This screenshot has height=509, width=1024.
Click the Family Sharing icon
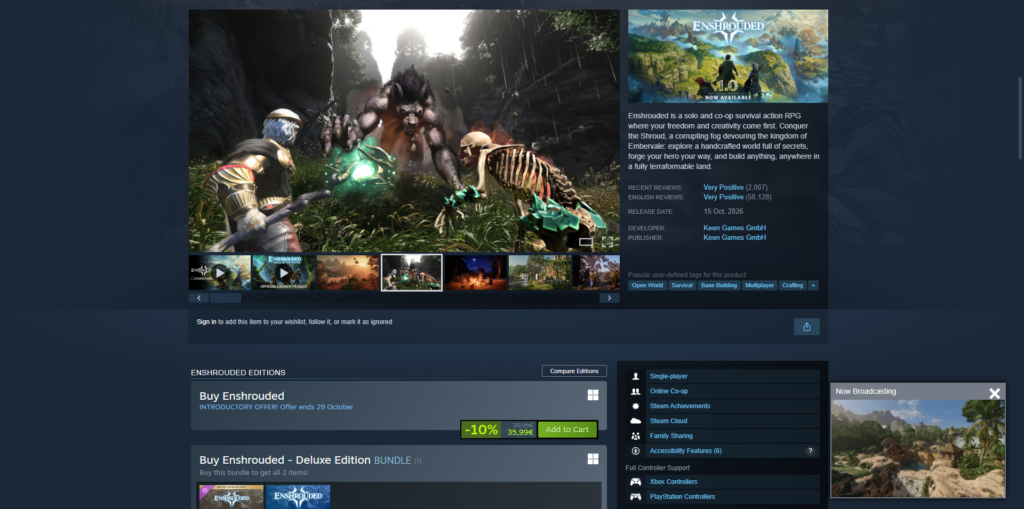pos(635,436)
